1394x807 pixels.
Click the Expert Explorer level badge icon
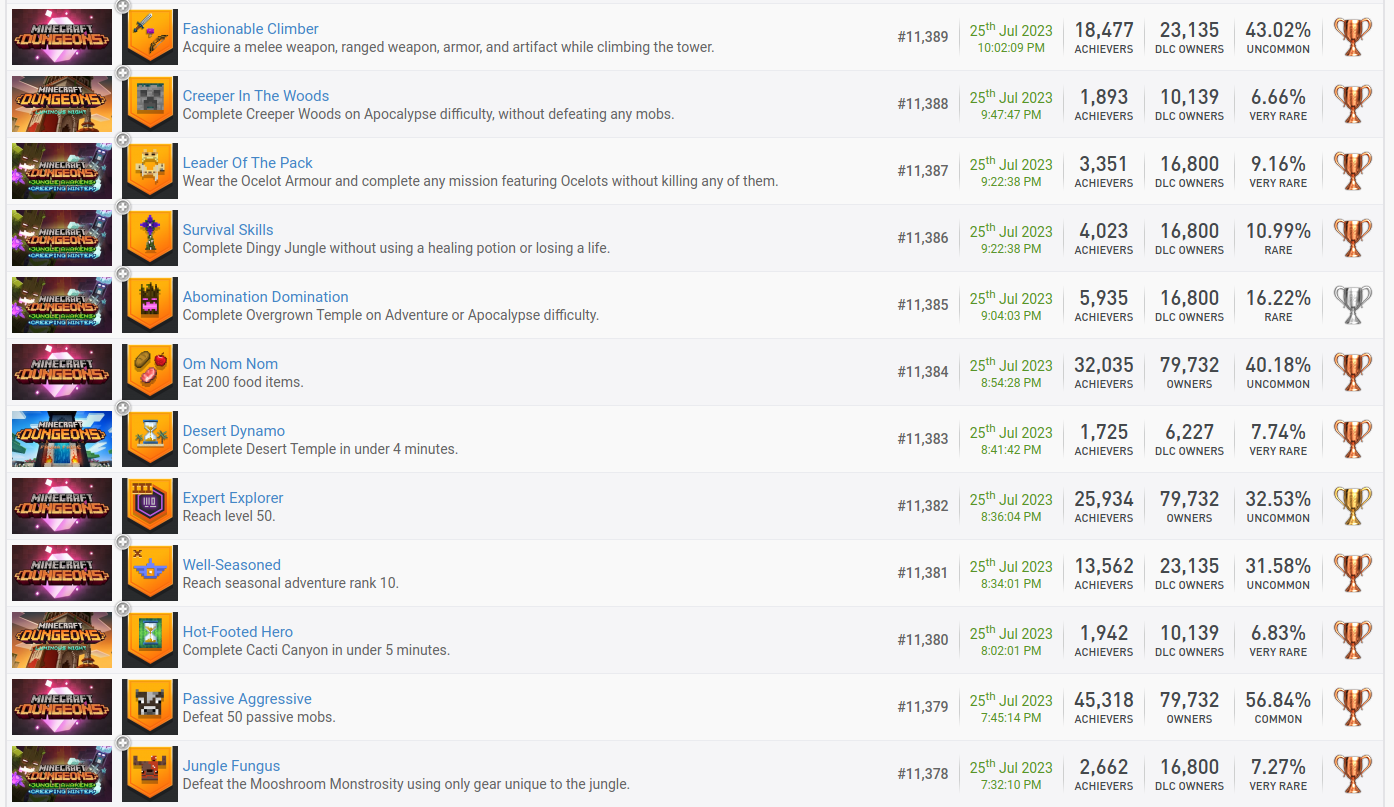[x=150, y=506]
